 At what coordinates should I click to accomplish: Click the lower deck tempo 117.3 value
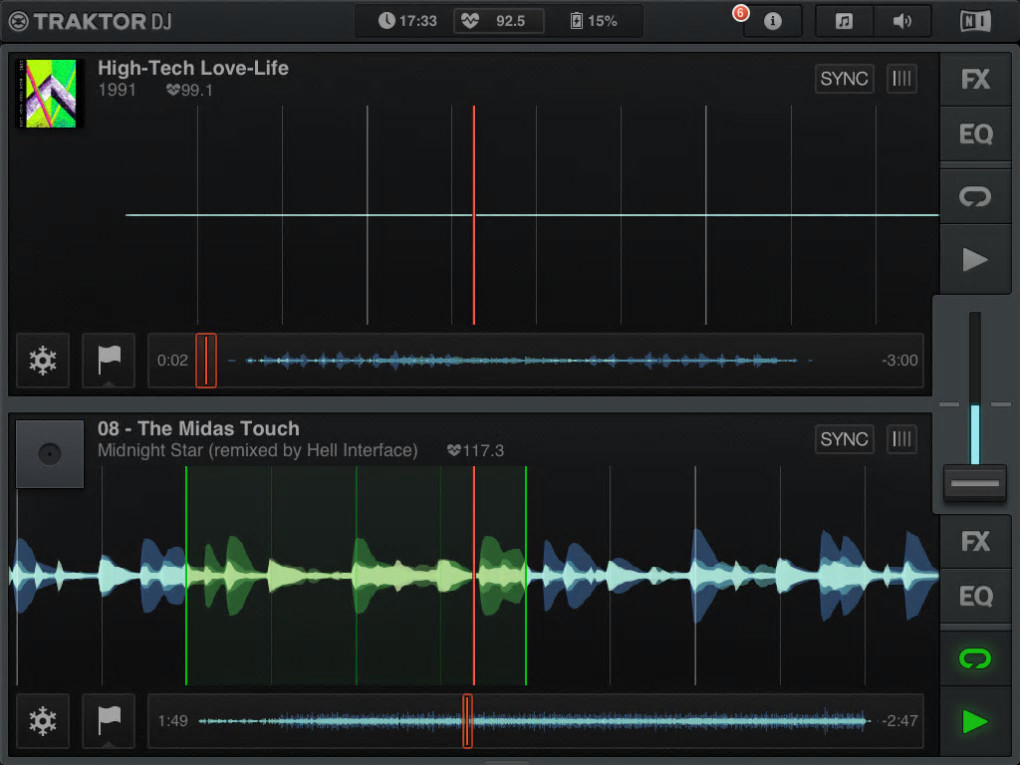(x=476, y=450)
